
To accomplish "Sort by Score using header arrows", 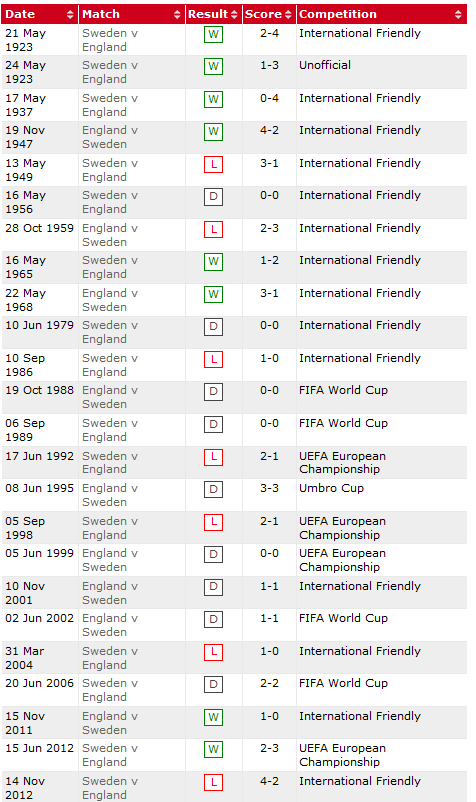I will coord(288,15).
